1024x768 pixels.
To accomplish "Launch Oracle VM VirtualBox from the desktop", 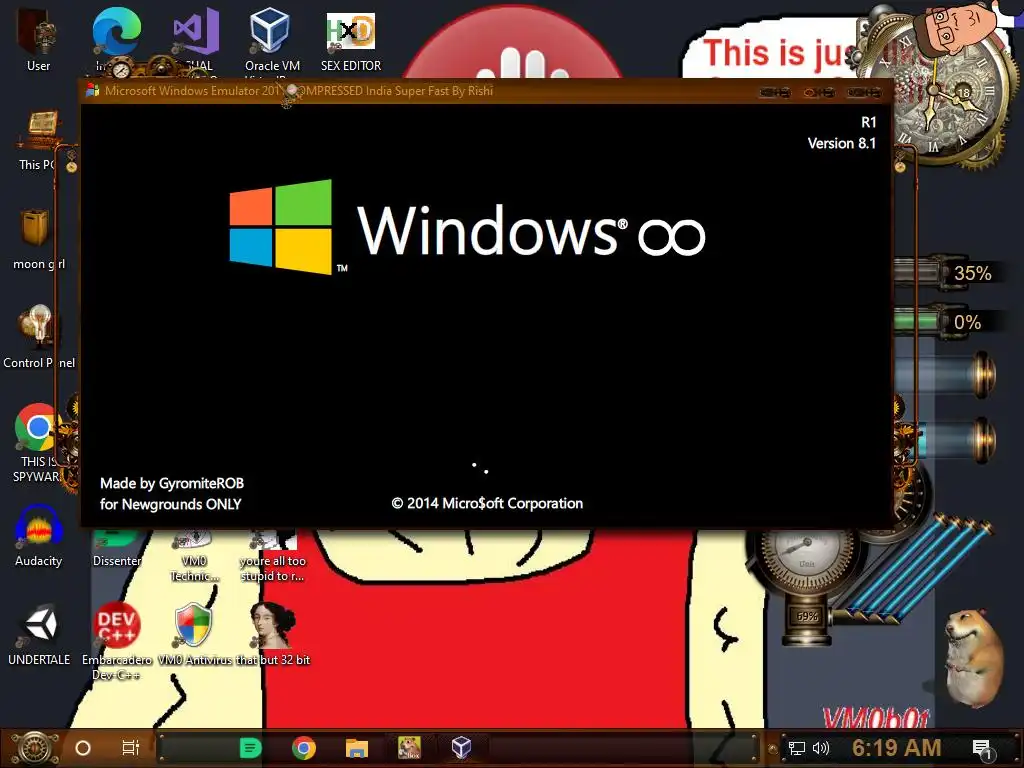I will point(272,39).
